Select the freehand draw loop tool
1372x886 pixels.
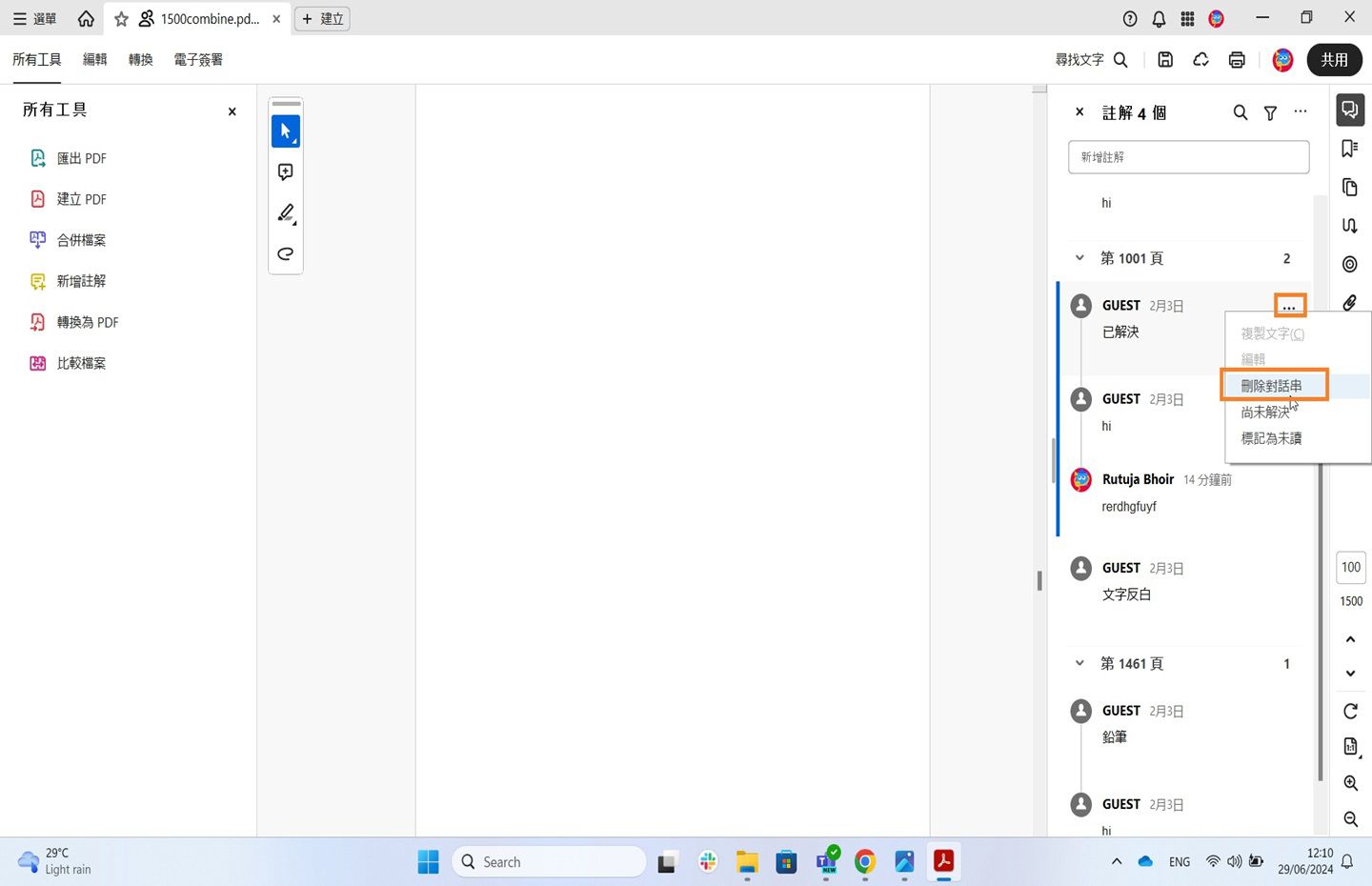[286, 253]
